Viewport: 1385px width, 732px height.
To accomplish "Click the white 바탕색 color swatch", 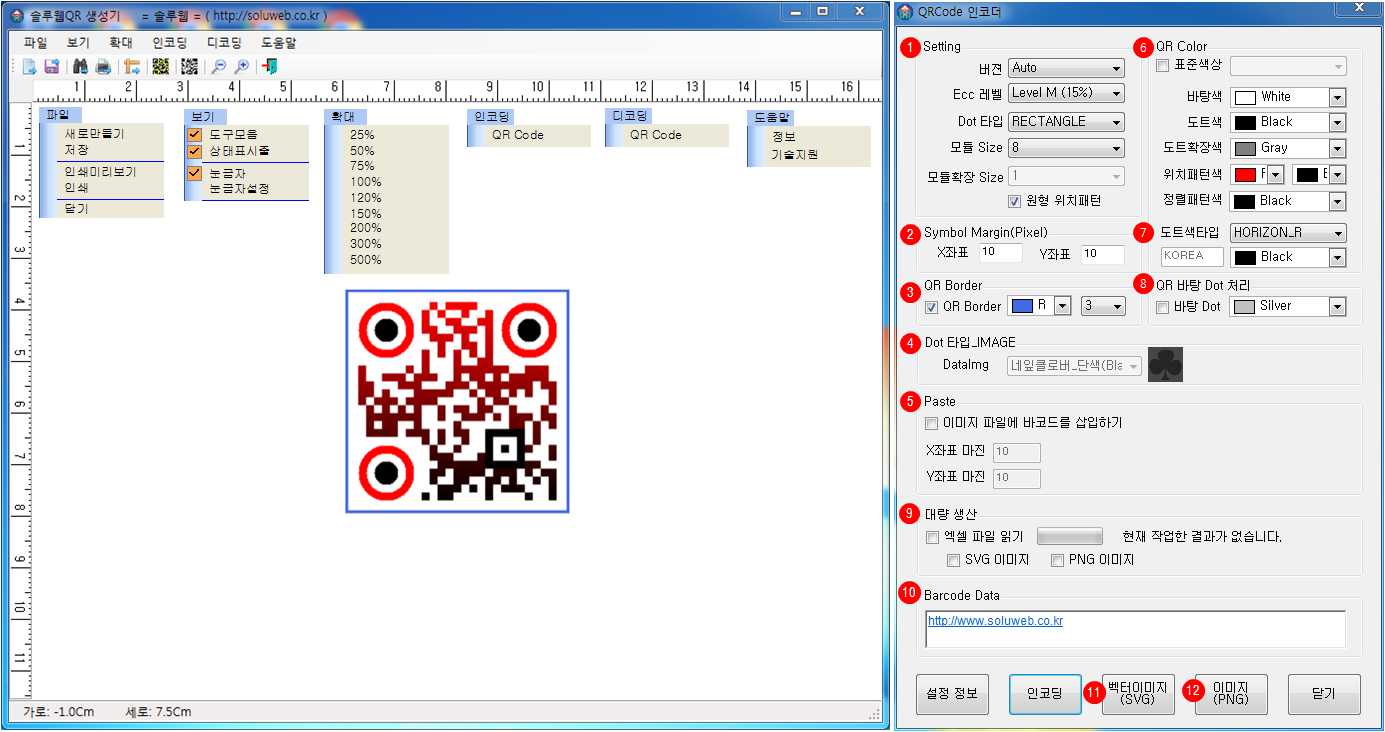I will point(1245,97).
